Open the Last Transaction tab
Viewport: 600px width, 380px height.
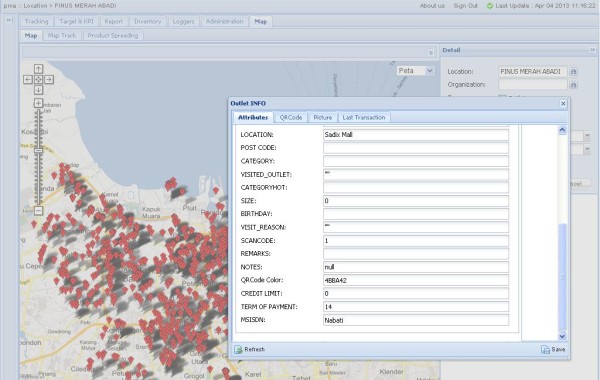[364, 117]
